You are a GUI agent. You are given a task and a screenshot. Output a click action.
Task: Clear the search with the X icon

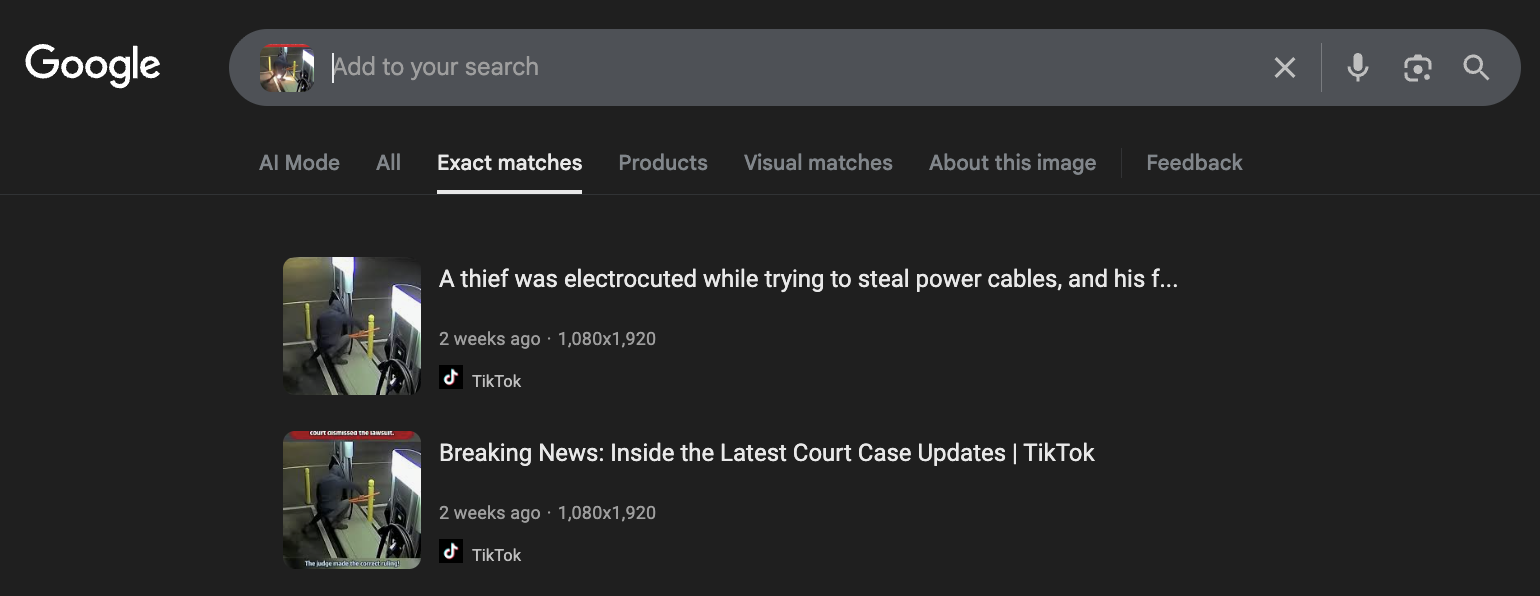1284,68
